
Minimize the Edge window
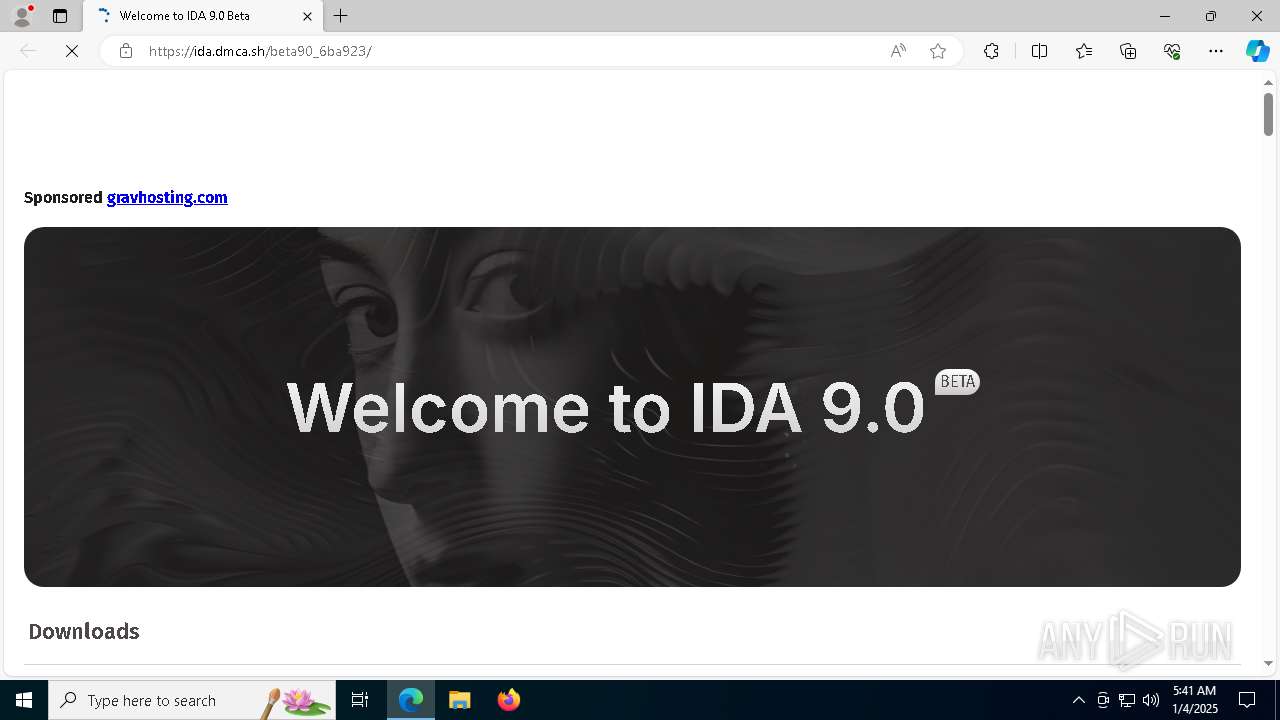1164,16
